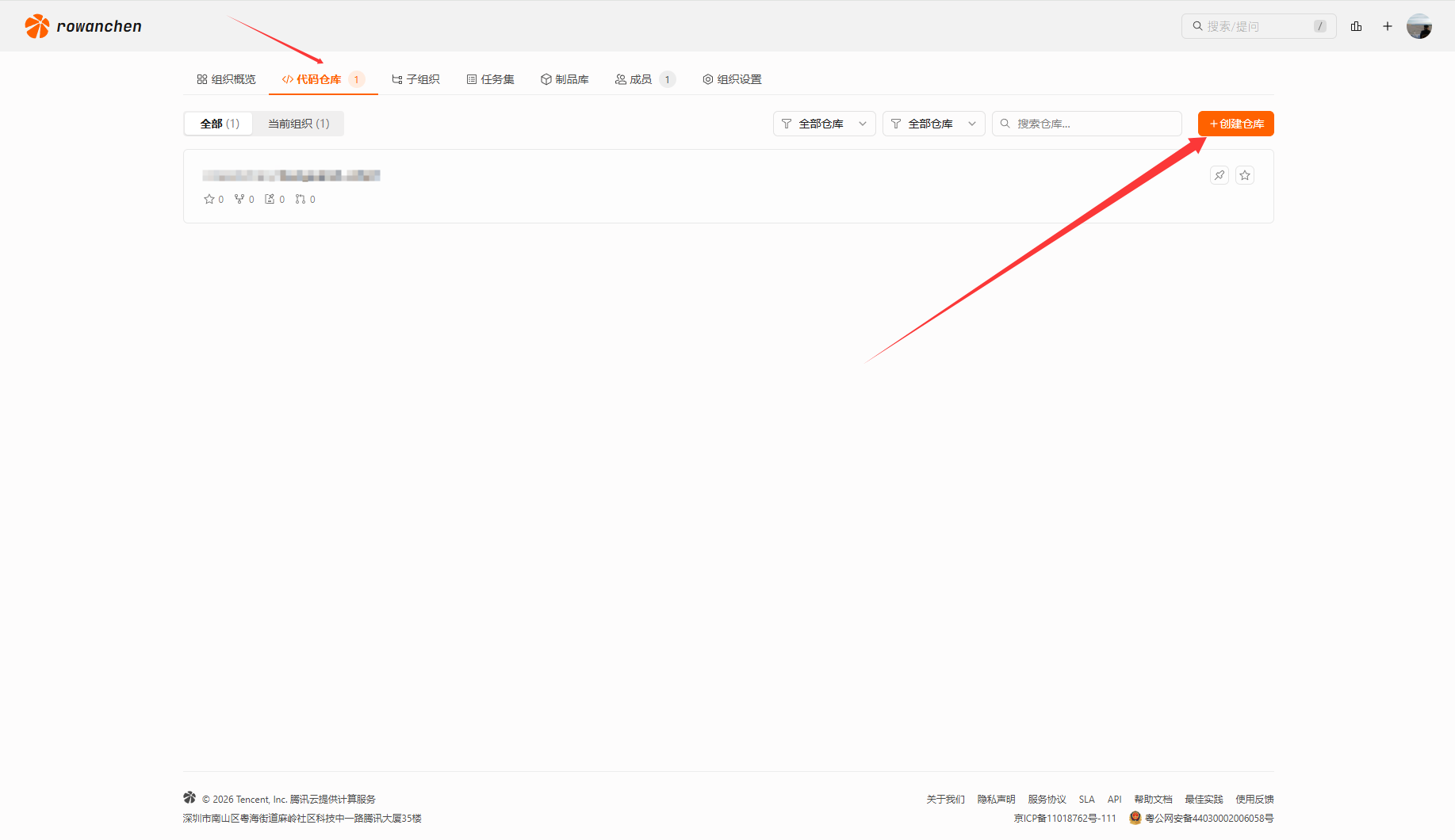Open the 组织概览 tab

click(x=226, y=79)
